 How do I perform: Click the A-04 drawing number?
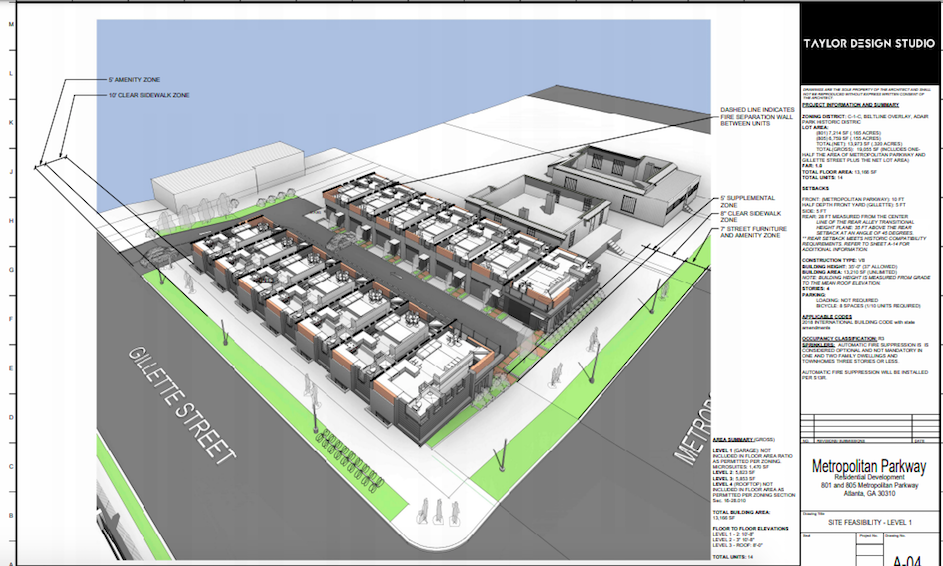908,559
